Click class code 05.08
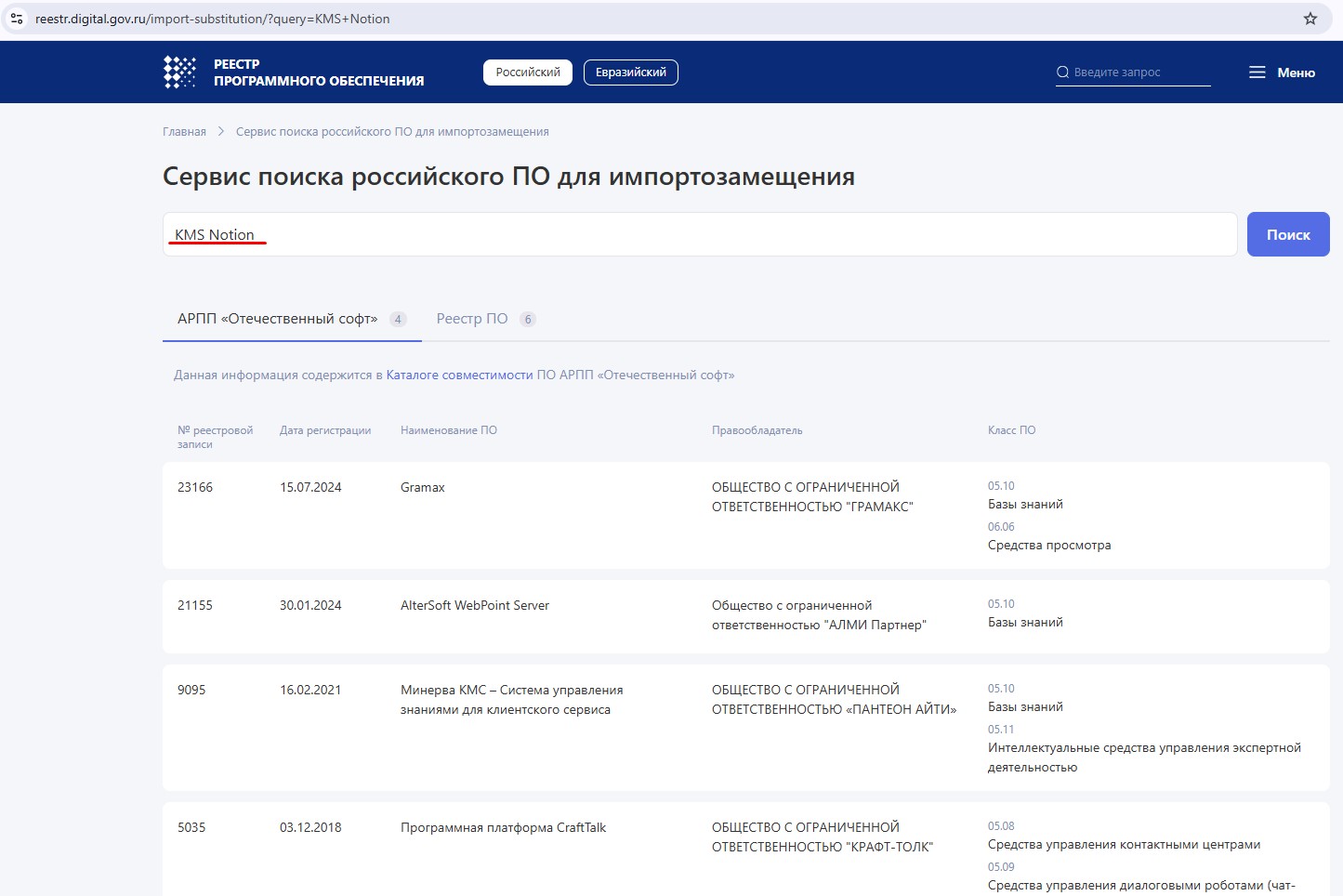Viewport: 1343px width, 896px height. tap(1001, 826)
